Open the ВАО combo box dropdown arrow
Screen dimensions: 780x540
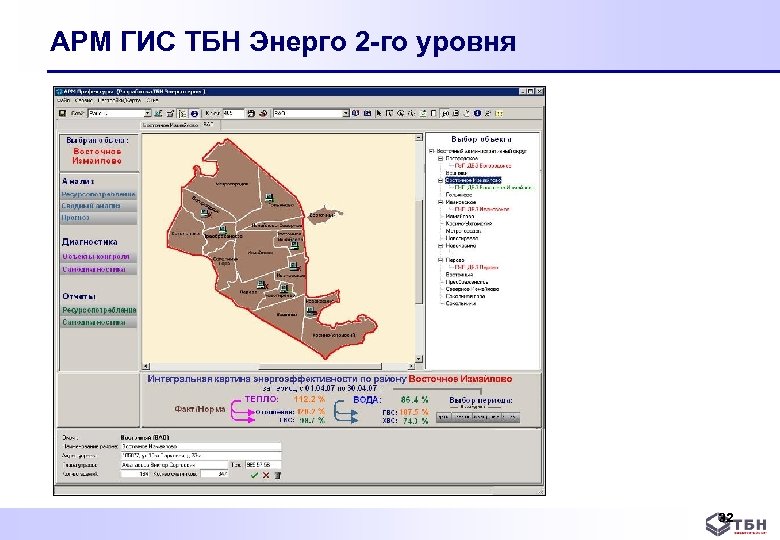[346, 113]
